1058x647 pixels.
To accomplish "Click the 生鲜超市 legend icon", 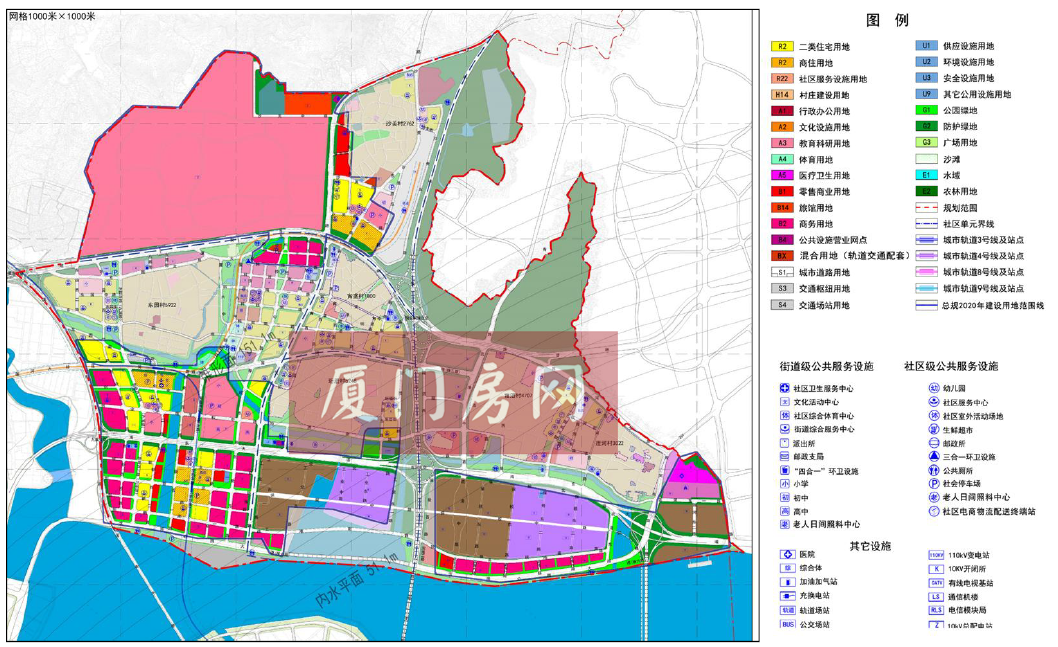I will [x=934, y=430].
